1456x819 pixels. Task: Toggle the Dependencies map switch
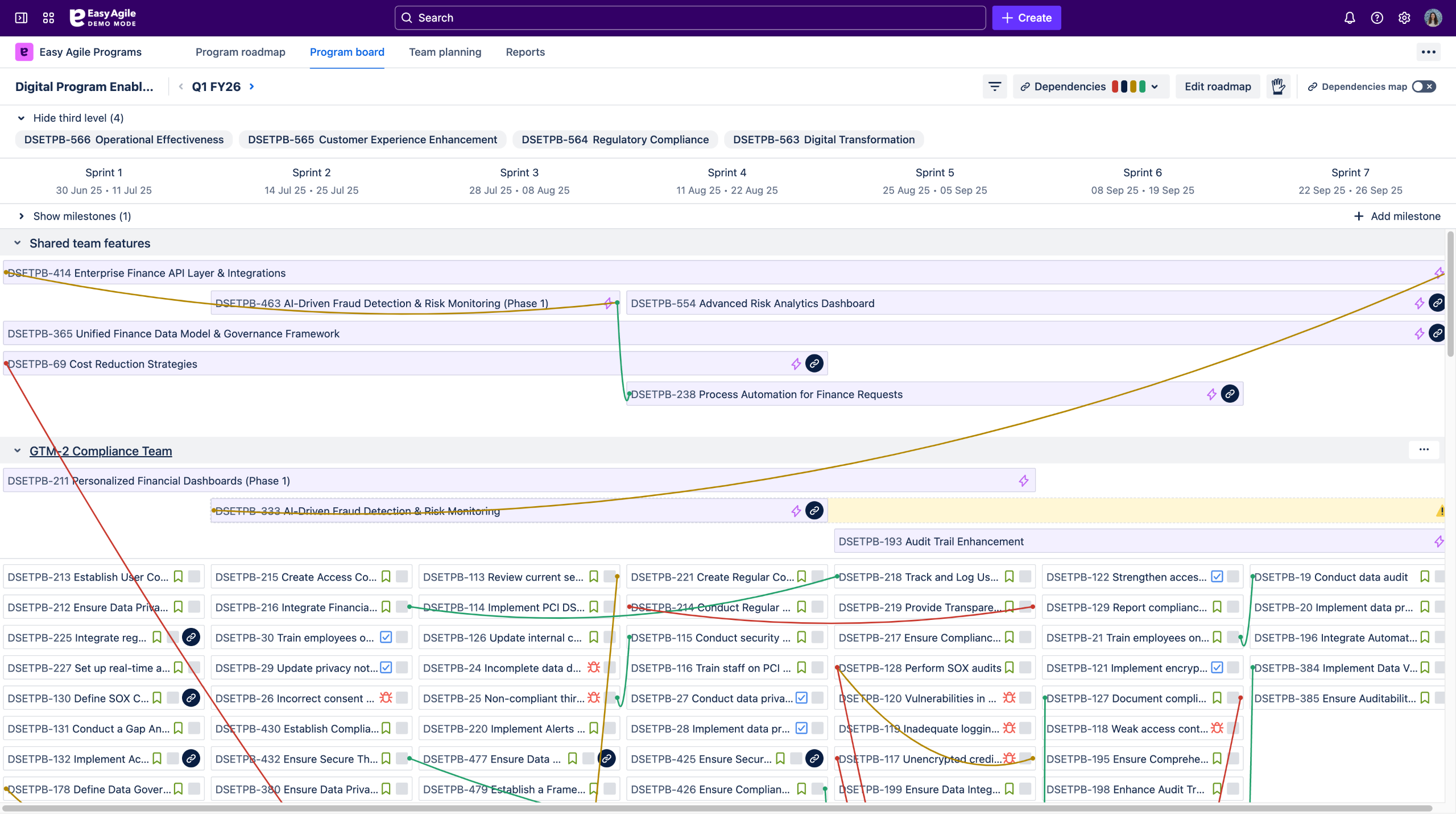pyautogui.click(x=1424, y=86)
